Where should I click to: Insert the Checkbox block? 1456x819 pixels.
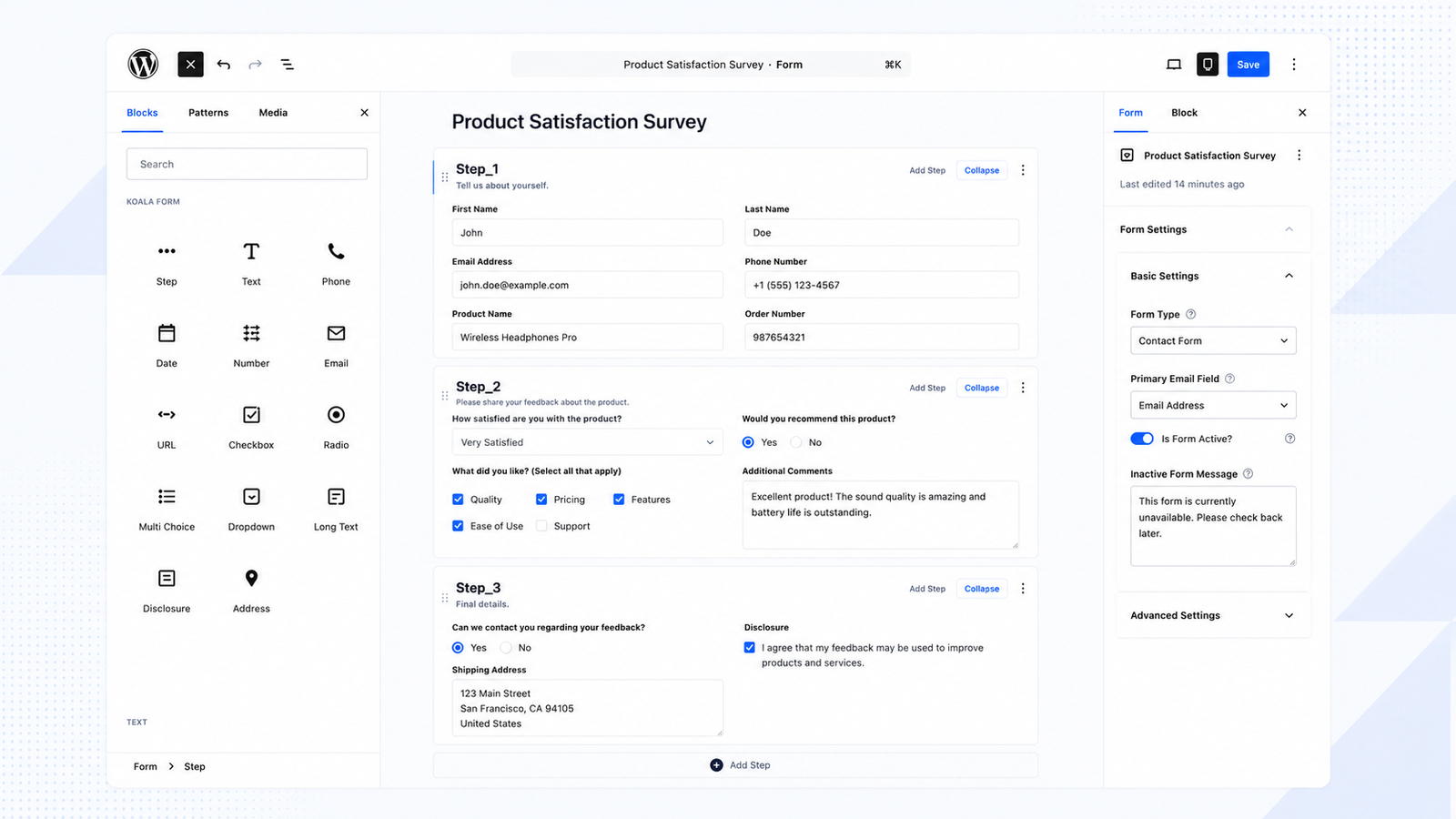click(251, 427)
